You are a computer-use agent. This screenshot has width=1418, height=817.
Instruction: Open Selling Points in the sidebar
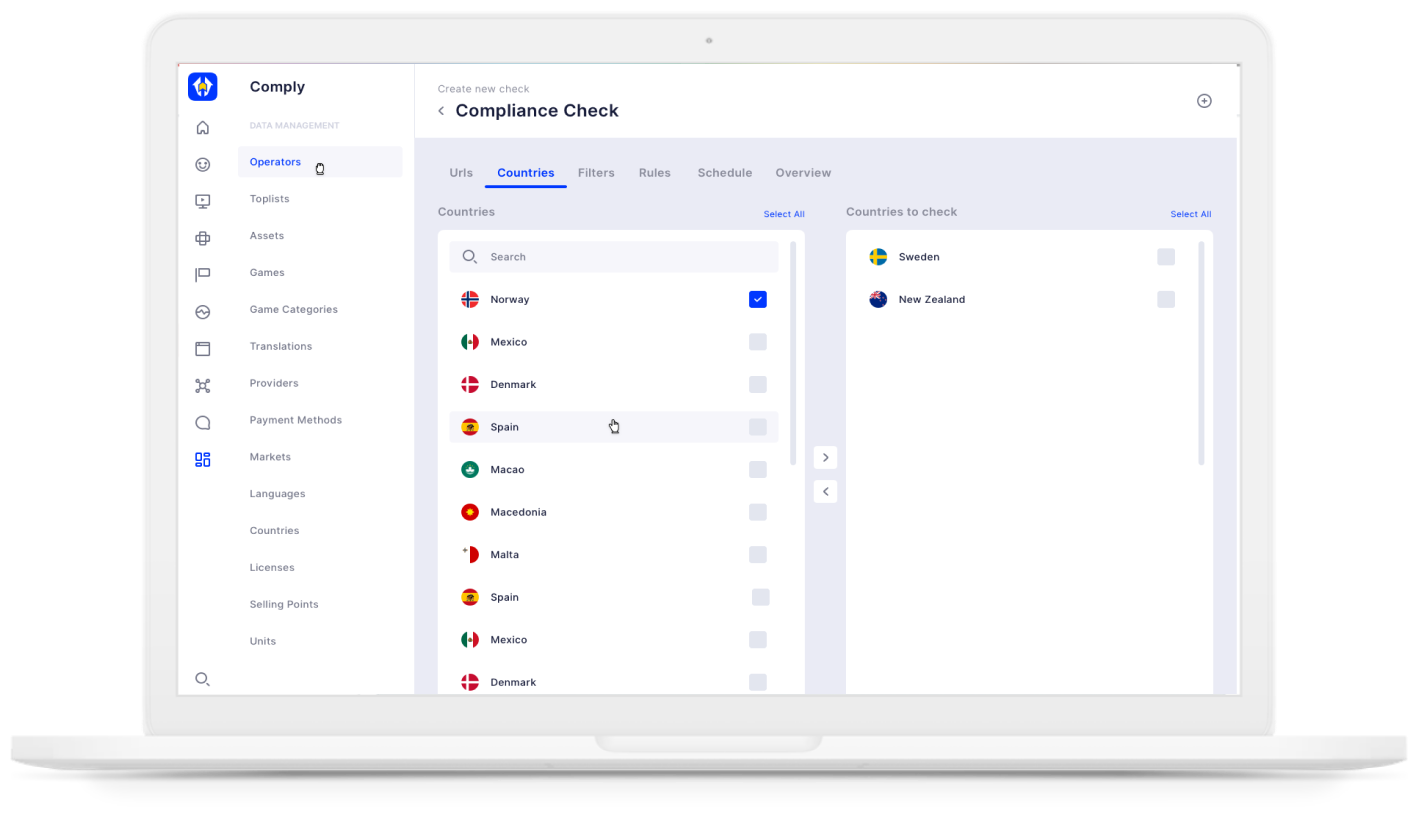click(284, 605)
